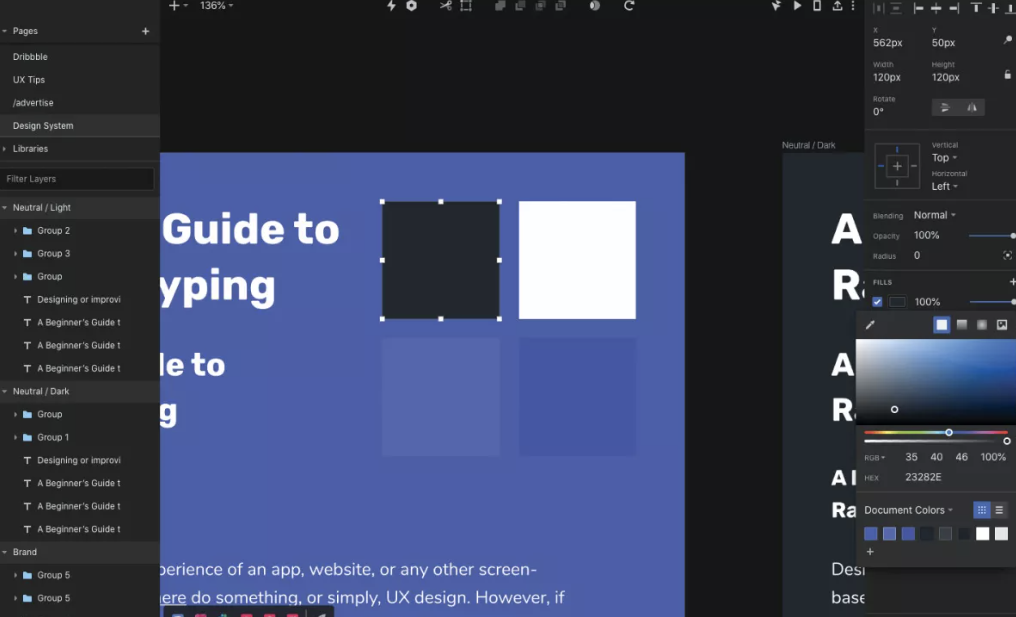Uncheck the fill visibility checkbox

tap(878, 302)
